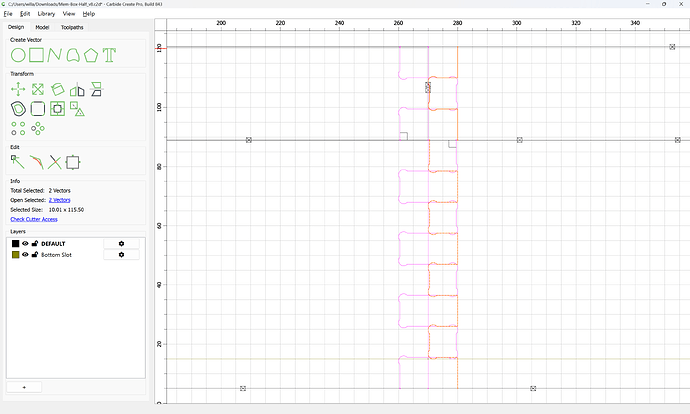Toggle visibility of the DEFAULT layer
Viewport: 690px width, 414px height.
25,243
